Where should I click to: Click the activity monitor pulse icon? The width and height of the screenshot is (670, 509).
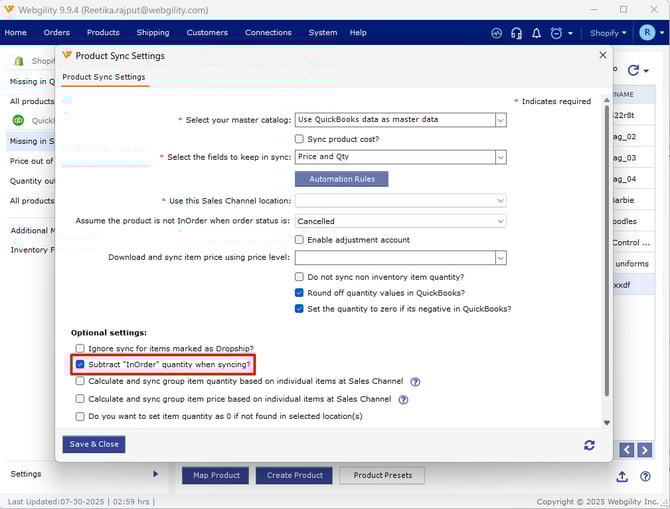point(497,32)
